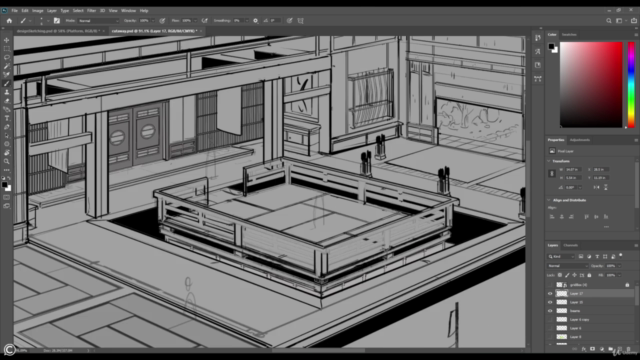The height and width of the screenshot is (360, 640).
Task: Select the Rectangular Marquee tool
Action: [x=7, y=49]
